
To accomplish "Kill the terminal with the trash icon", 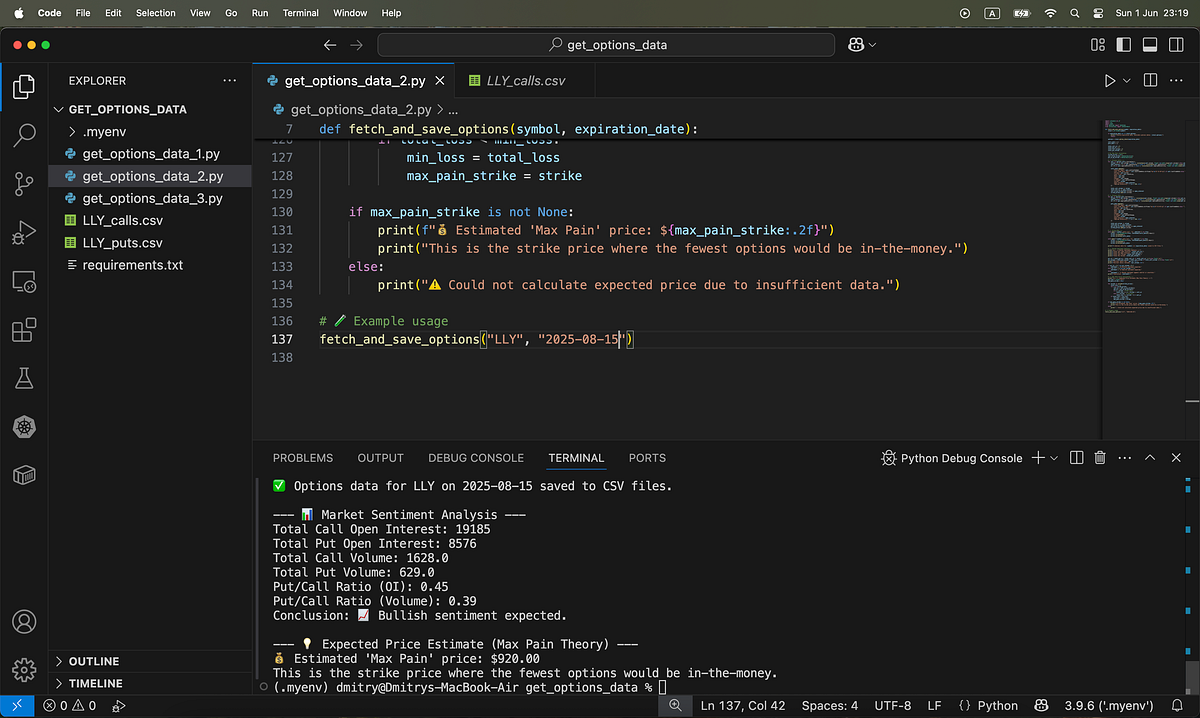I will point(1100,457).
